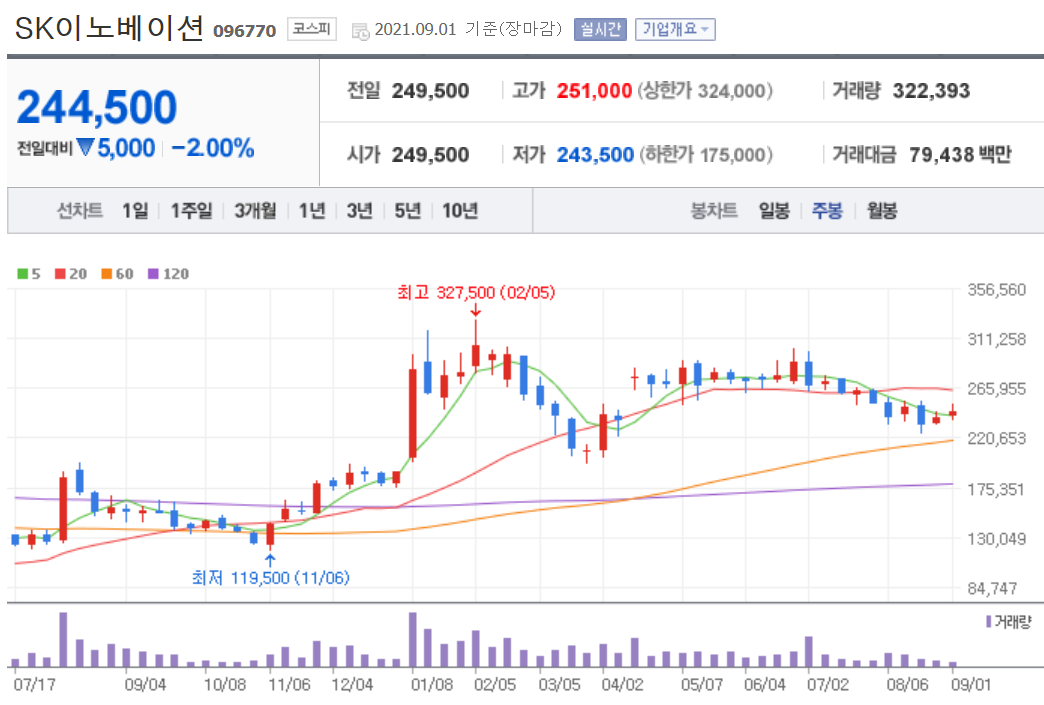
Task: Click the 고가 value 251,000
Action: coord(594,91)
